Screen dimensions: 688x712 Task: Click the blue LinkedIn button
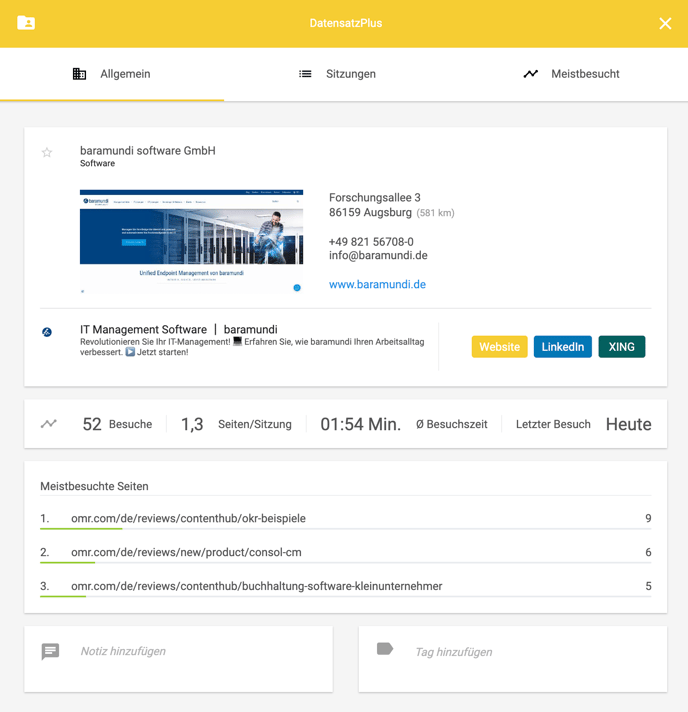563,347
